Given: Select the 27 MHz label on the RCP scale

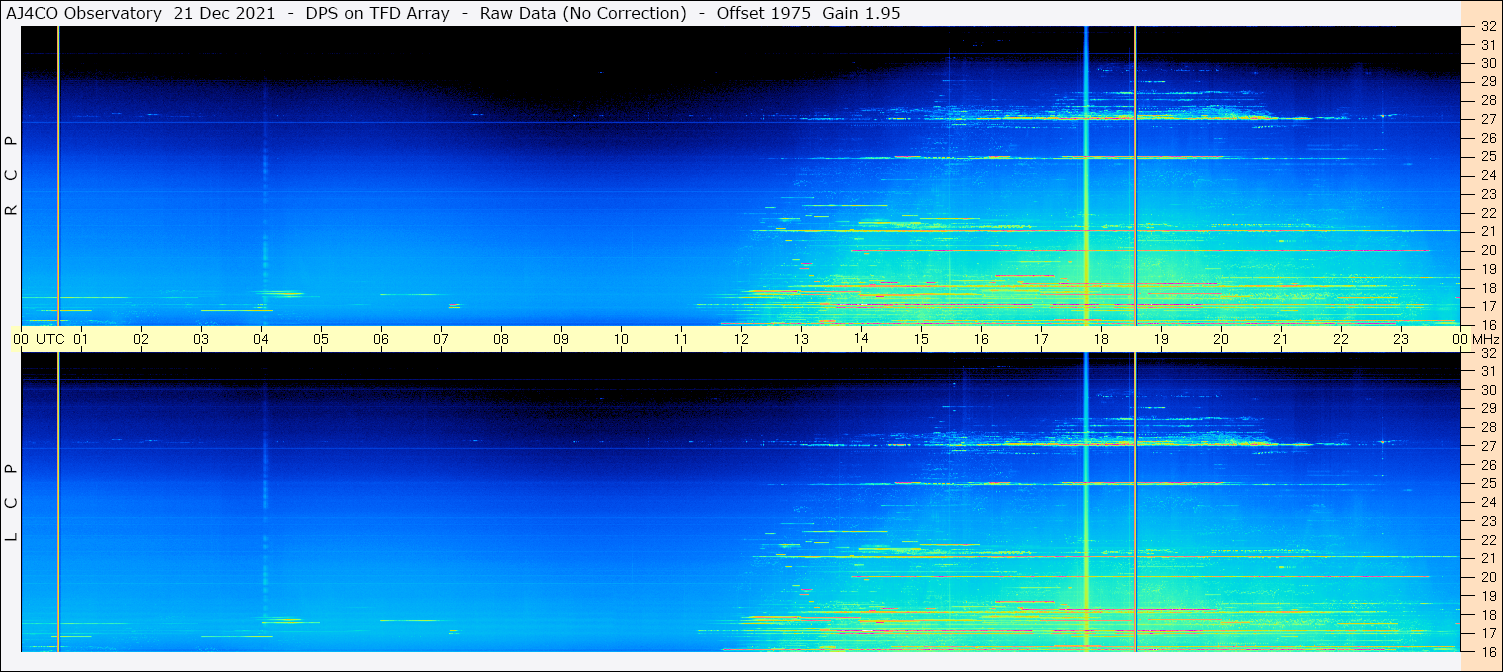Looking at the screenshot, I should coord(1487,119).
